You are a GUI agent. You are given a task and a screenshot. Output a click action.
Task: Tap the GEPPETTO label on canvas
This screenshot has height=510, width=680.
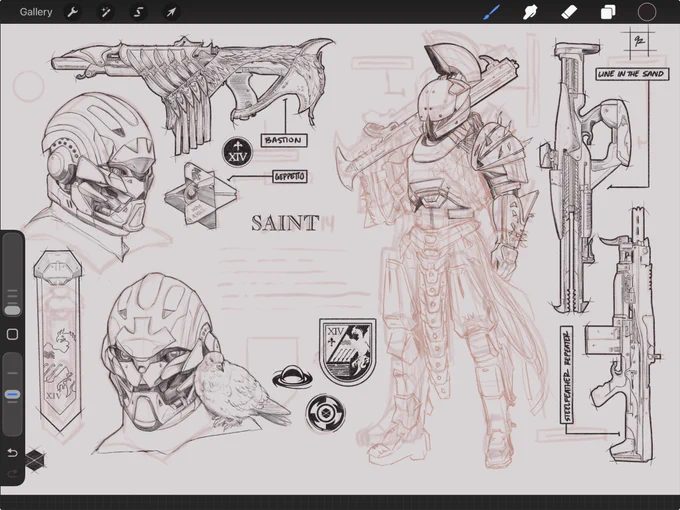pos(290,177)
